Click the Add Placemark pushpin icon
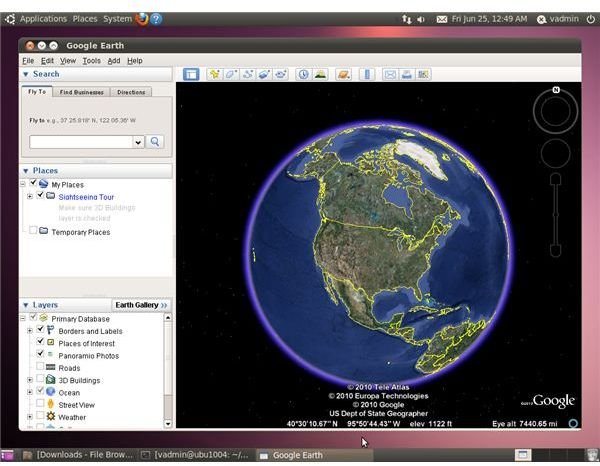Viewport: 600px width, 466px height. tap(215, 74)
